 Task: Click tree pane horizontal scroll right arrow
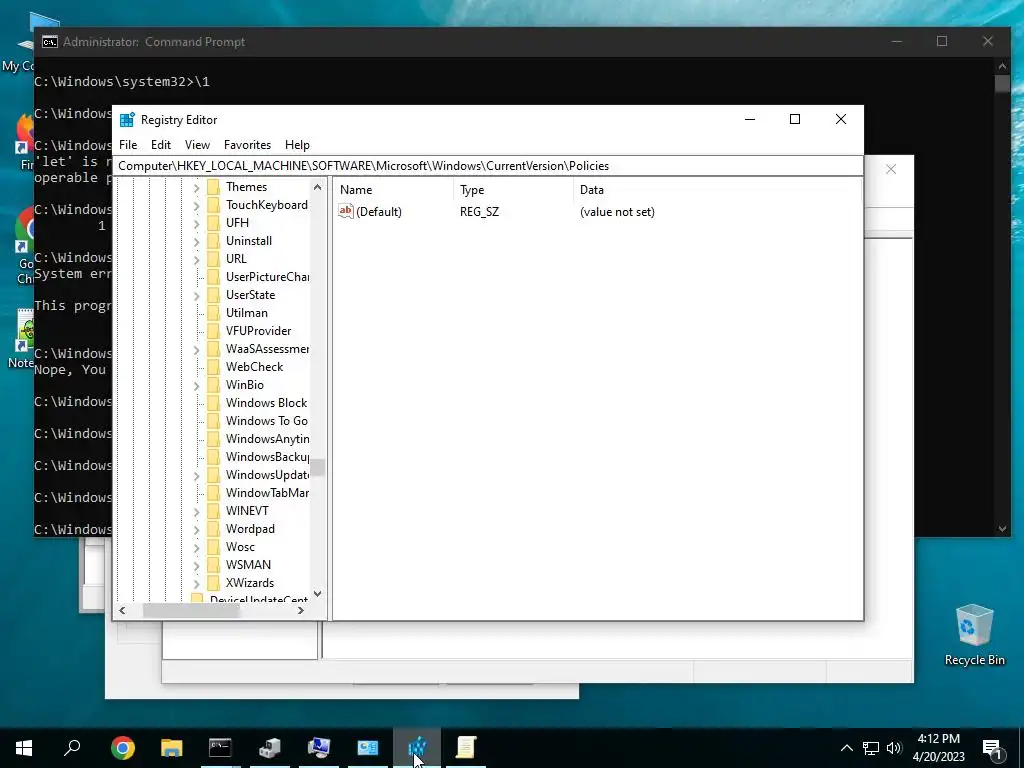tap(300, 611)
